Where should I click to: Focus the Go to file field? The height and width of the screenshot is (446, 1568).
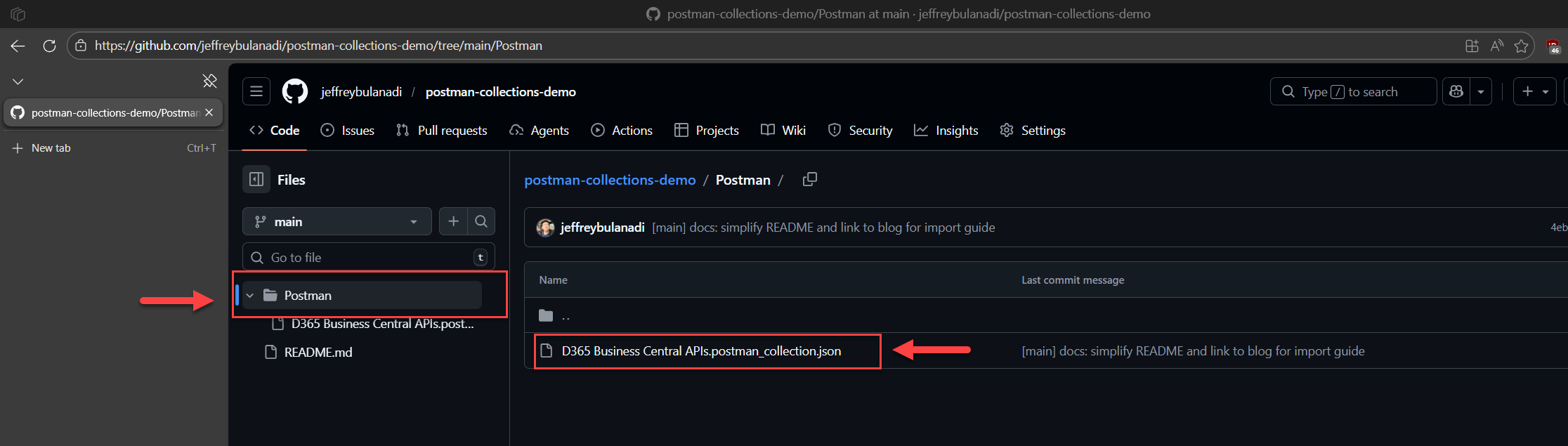[369, 257]
